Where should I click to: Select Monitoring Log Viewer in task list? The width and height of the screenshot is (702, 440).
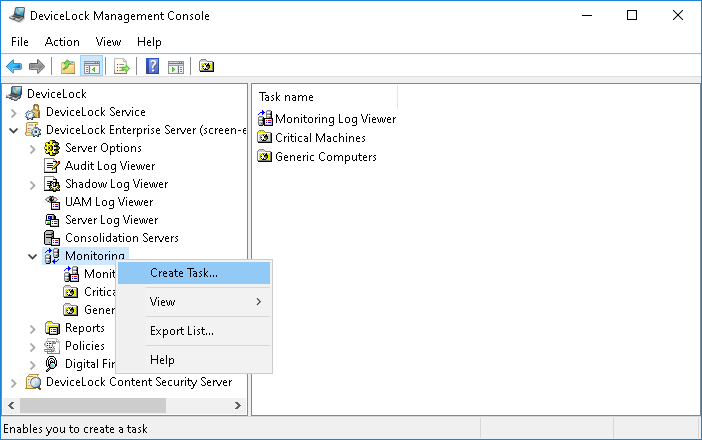click(335, 119)
